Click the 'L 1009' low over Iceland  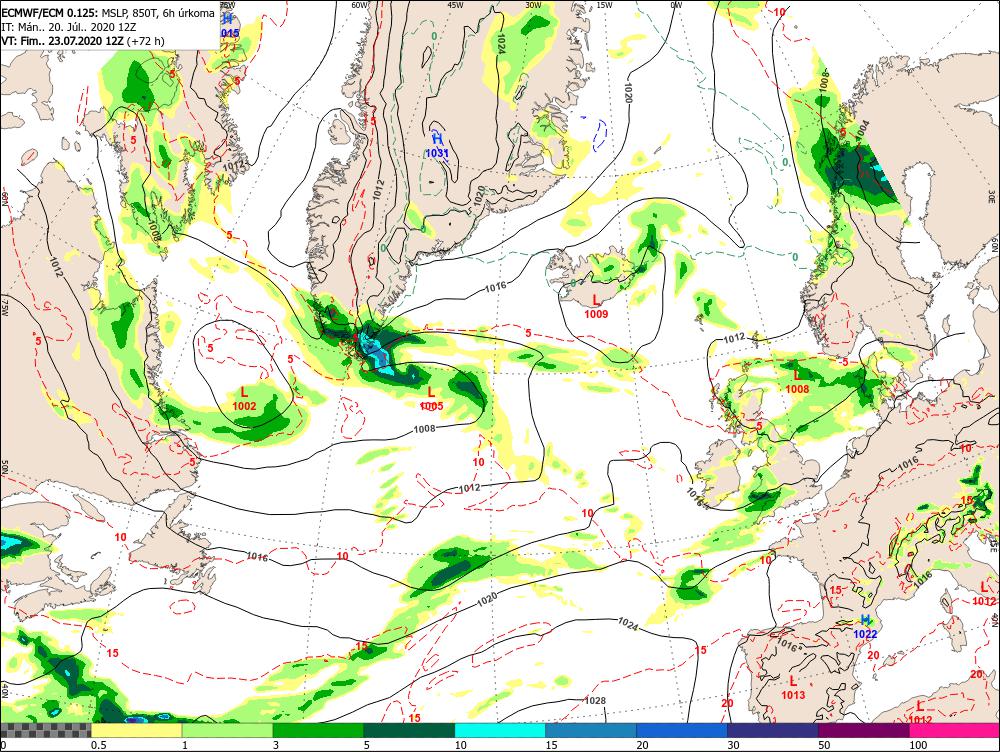pos(596,306)
